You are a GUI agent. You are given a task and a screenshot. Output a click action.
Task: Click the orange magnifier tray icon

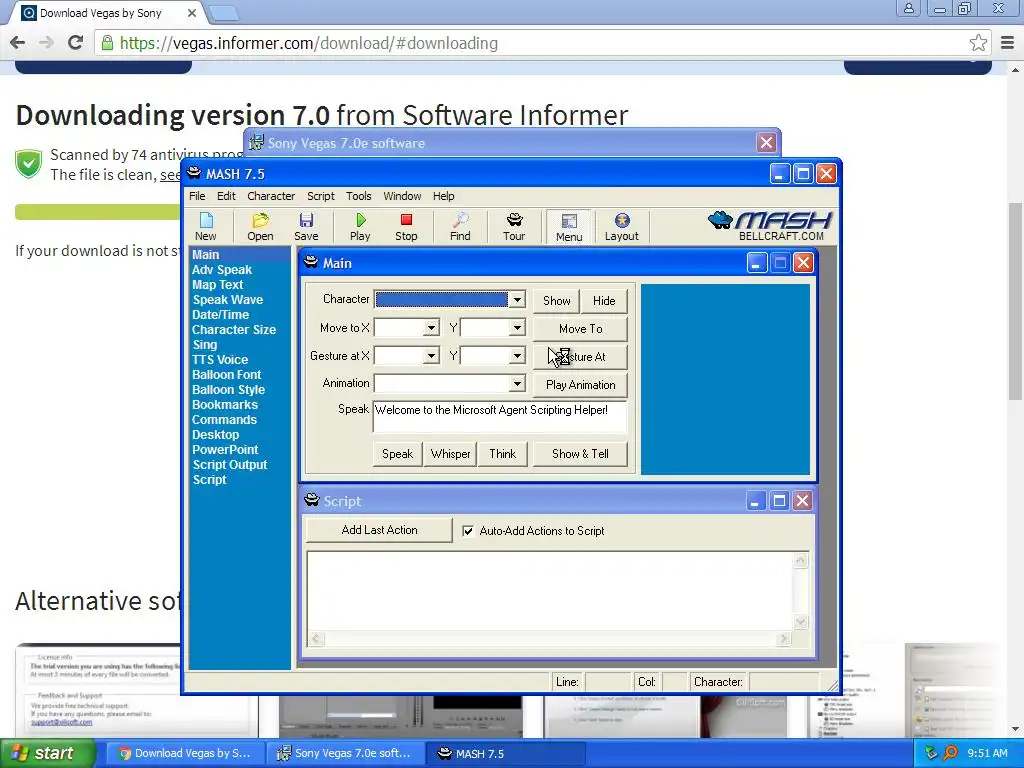pyautogui.click(x=950, y=753)
